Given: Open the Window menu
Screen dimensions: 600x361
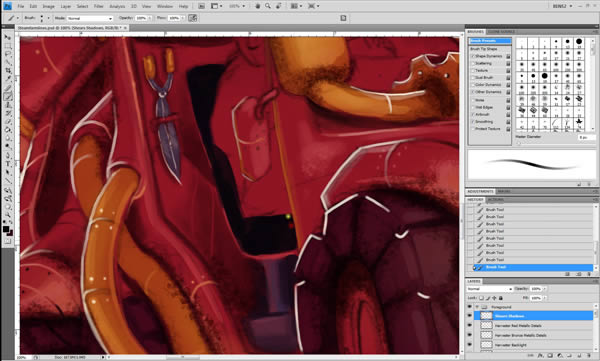Looking at the screenshot, I should click(x=165, y=7).
